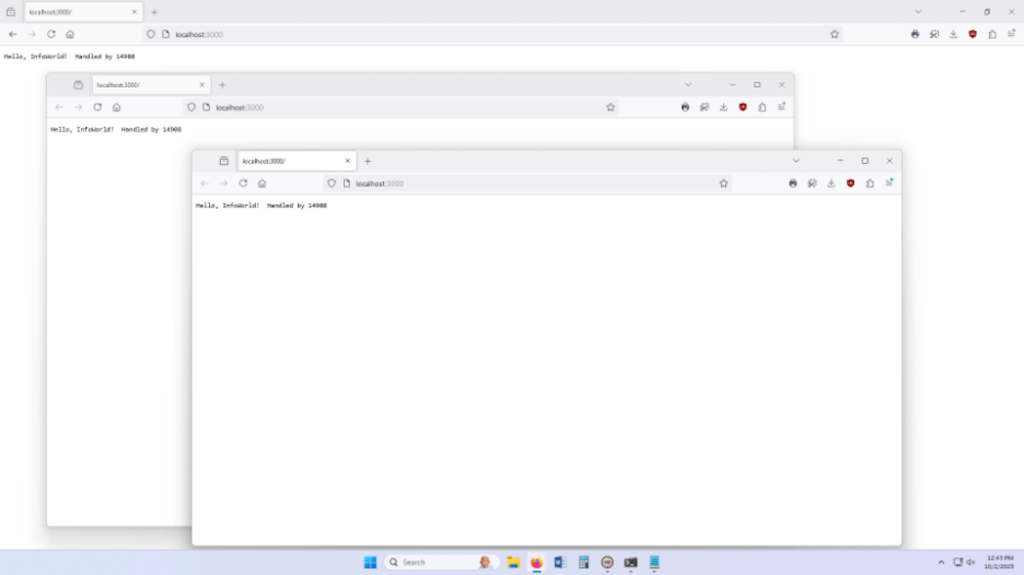Viewport: 1024px width, 575px height.
Task: Click the home icon in the middle window
Action: click(116, 107)
